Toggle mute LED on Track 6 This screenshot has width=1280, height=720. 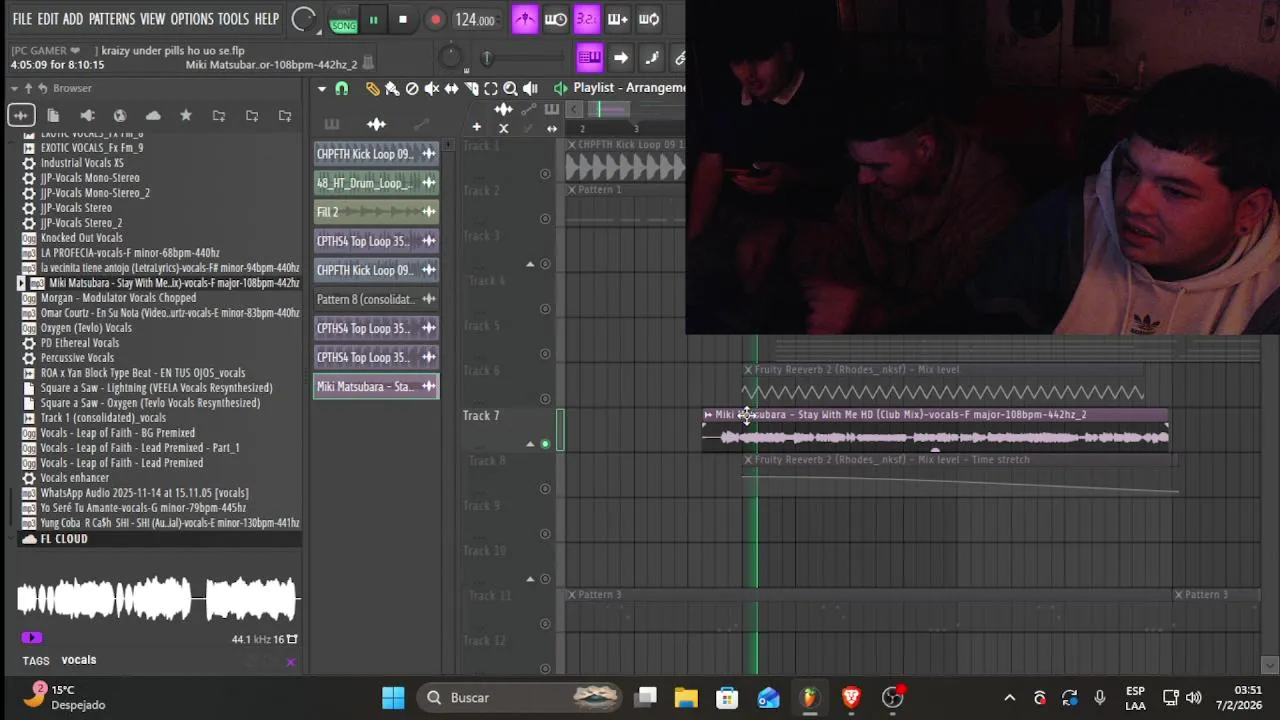coord(545,399)
